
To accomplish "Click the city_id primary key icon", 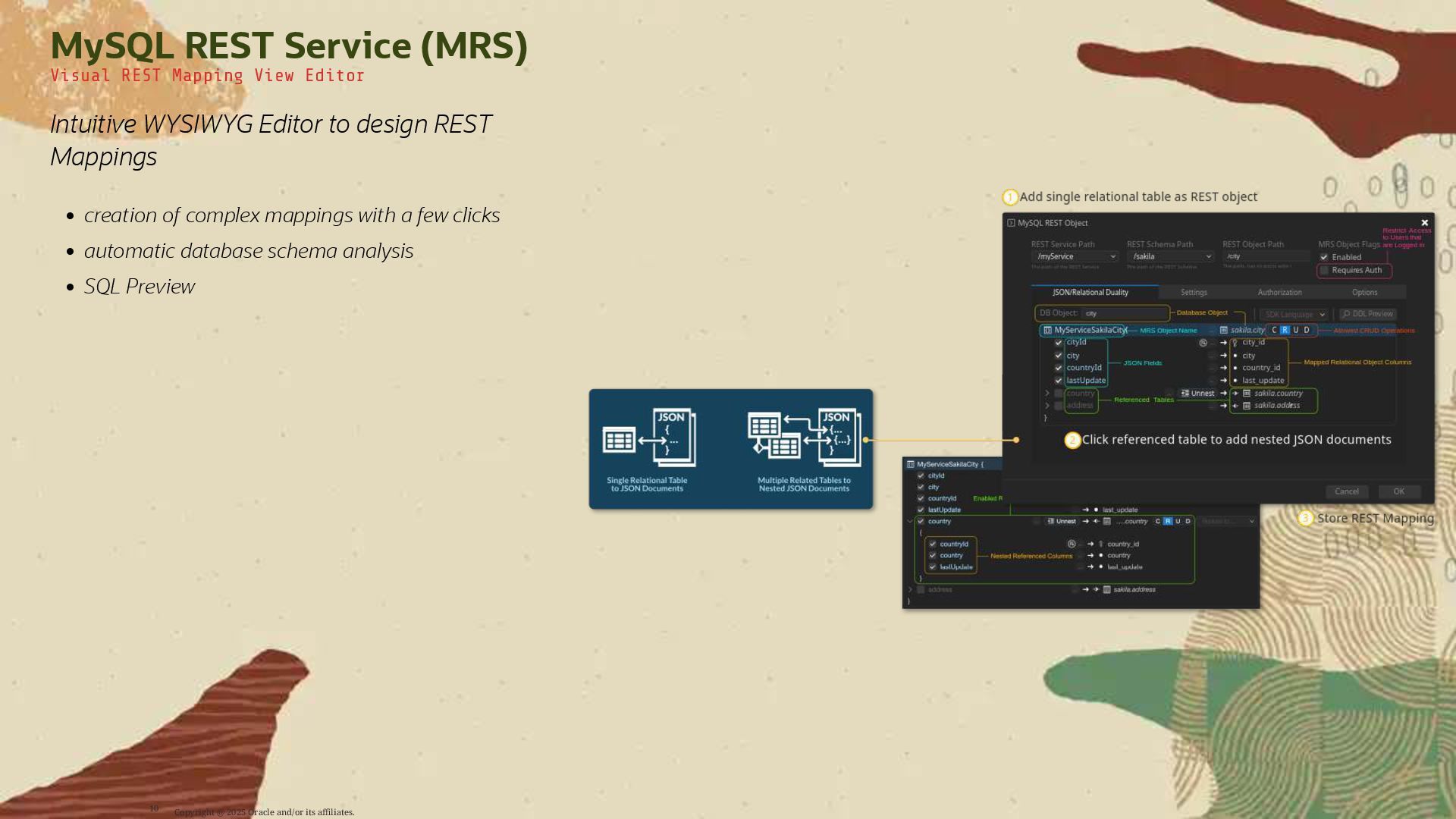I will 1235,343.
